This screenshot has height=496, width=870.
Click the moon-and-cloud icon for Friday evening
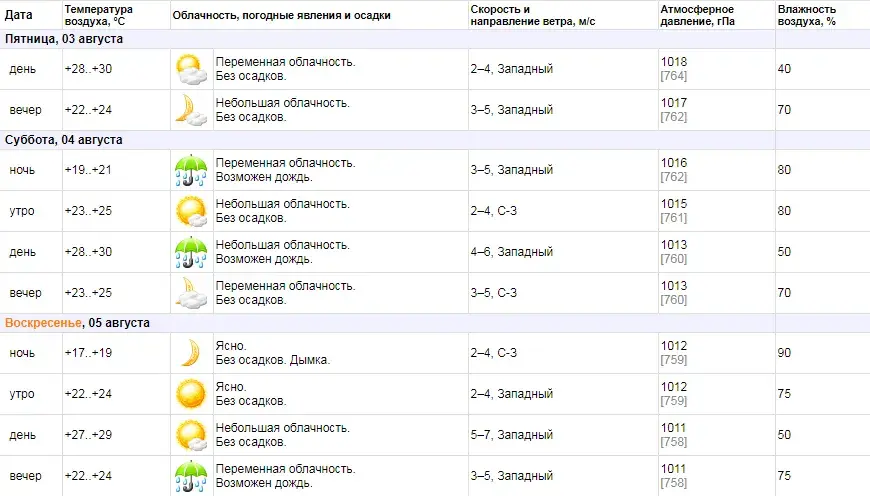pos(191,110)
